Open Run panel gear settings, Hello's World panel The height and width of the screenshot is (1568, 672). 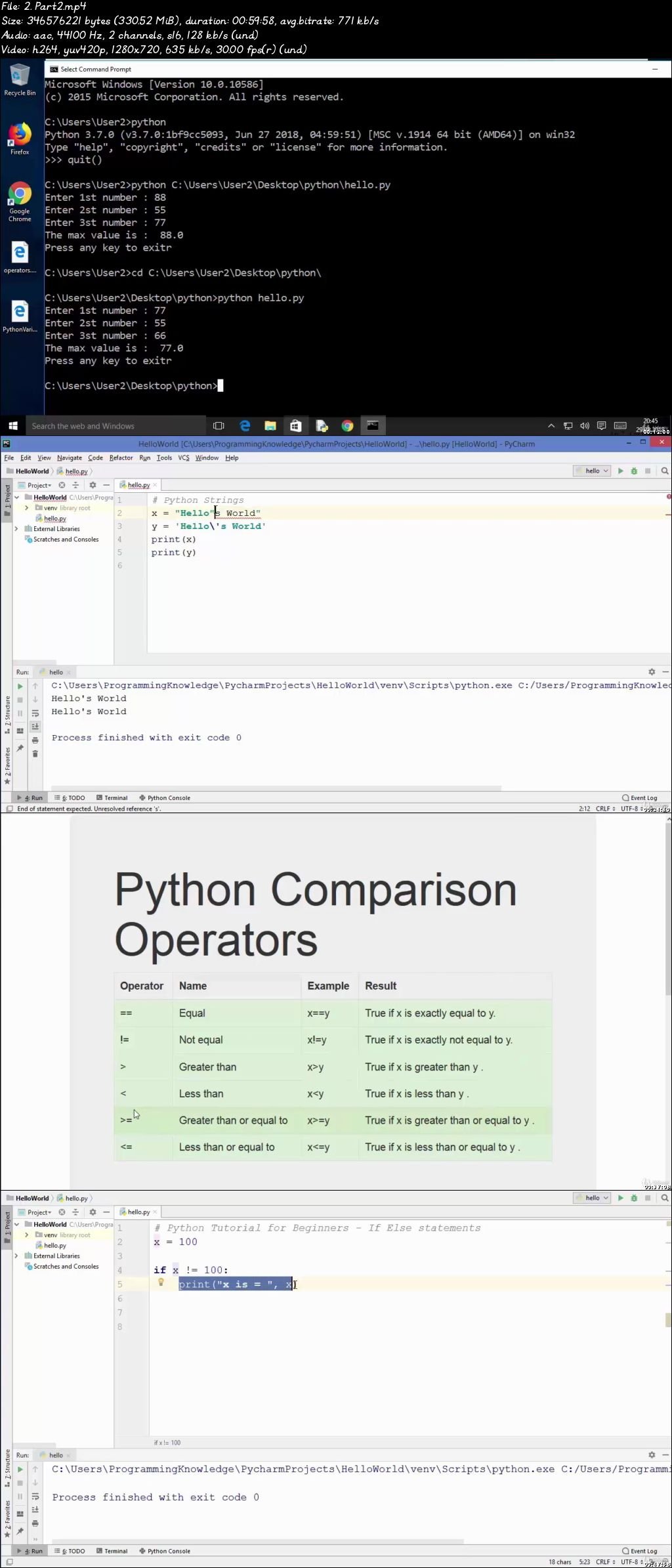pyautogui.click(x=652, y=672)
